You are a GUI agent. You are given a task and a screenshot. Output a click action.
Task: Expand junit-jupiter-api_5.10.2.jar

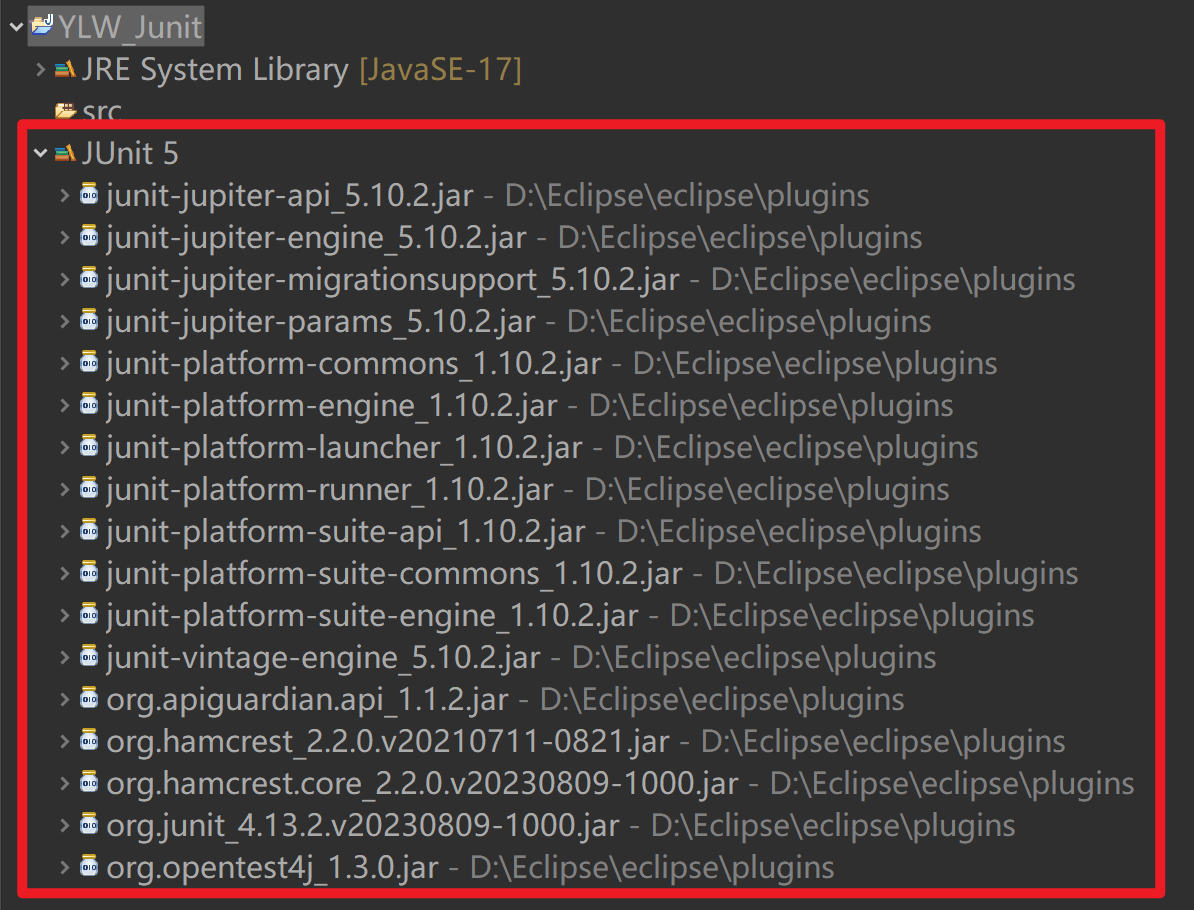[65, 196]
